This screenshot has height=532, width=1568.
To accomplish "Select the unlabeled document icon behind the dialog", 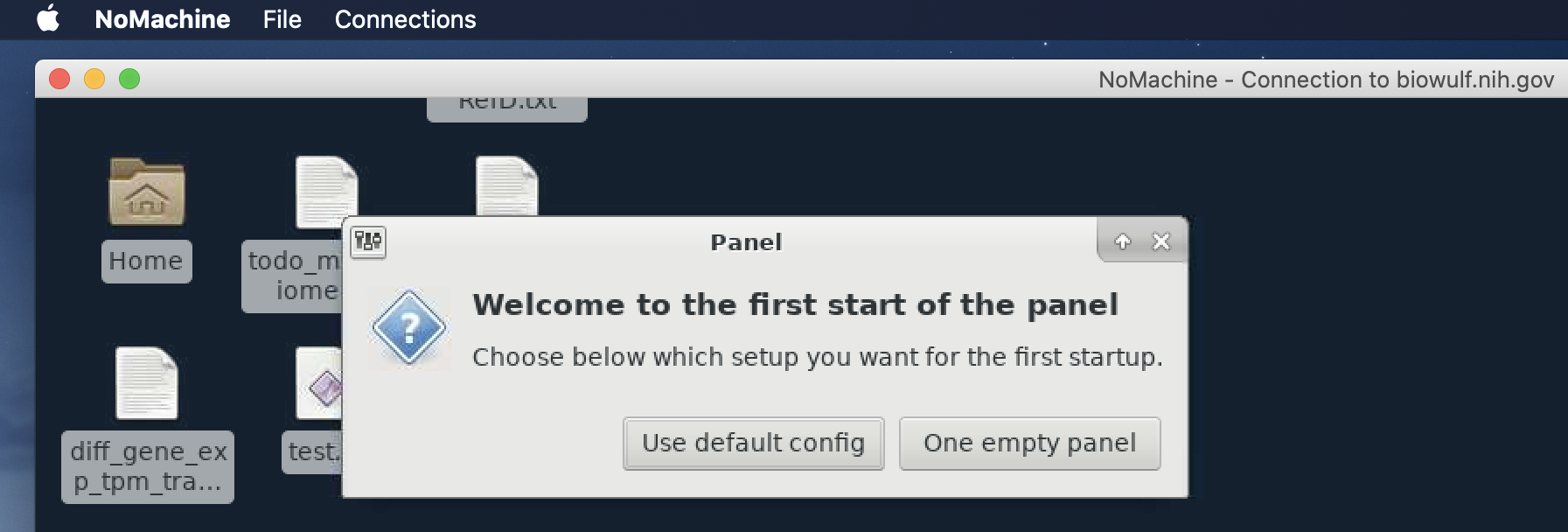I will click(506, 185).
